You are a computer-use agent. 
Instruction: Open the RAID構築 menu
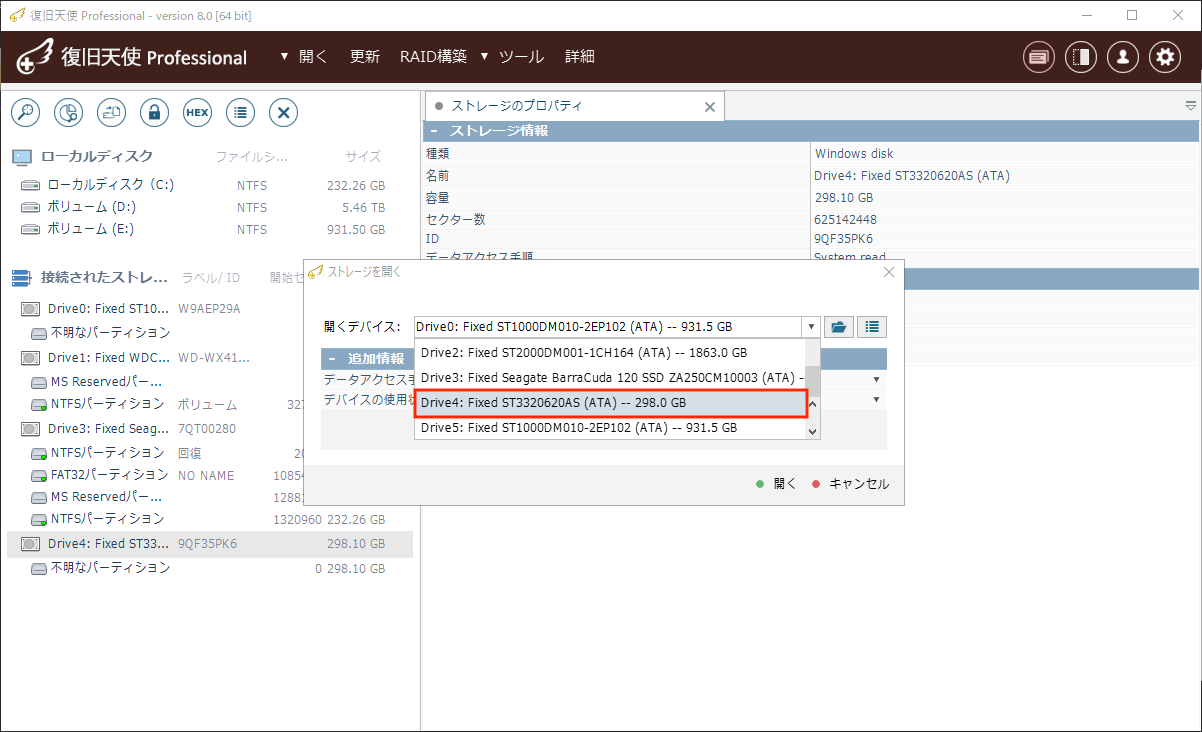433,57
